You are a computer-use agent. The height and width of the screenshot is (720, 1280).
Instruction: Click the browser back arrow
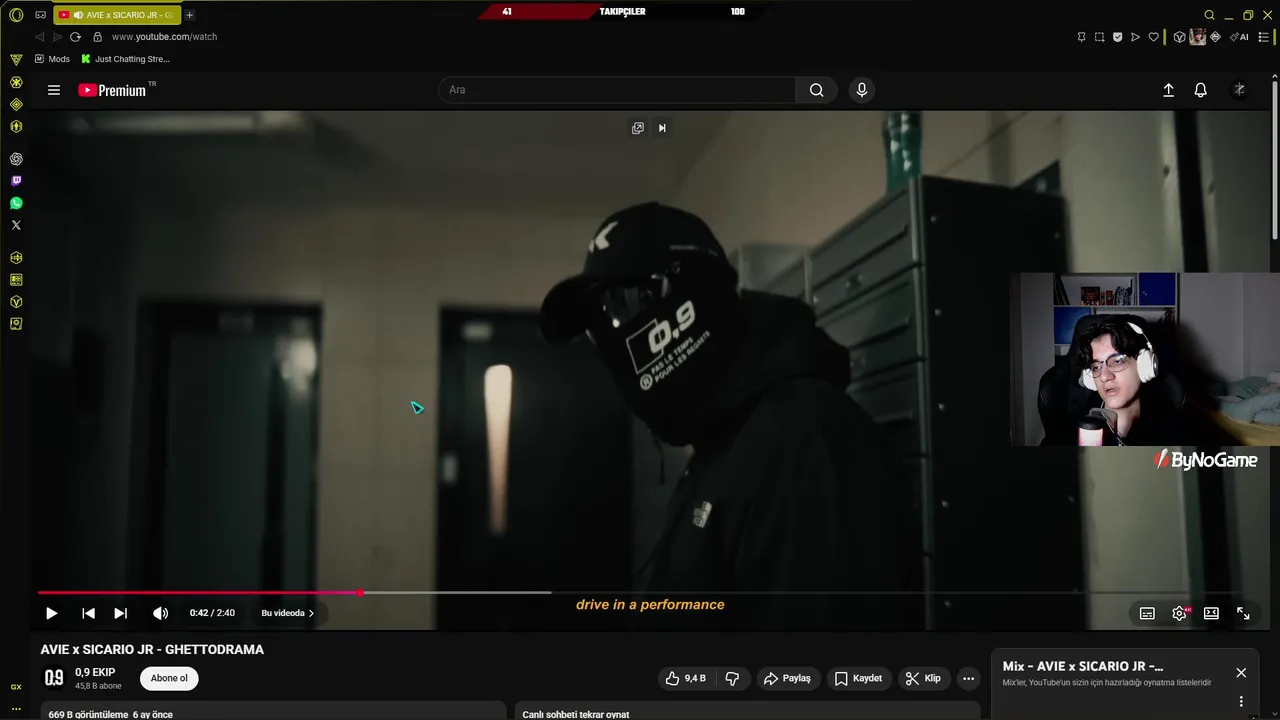click(x=39, y=37)
